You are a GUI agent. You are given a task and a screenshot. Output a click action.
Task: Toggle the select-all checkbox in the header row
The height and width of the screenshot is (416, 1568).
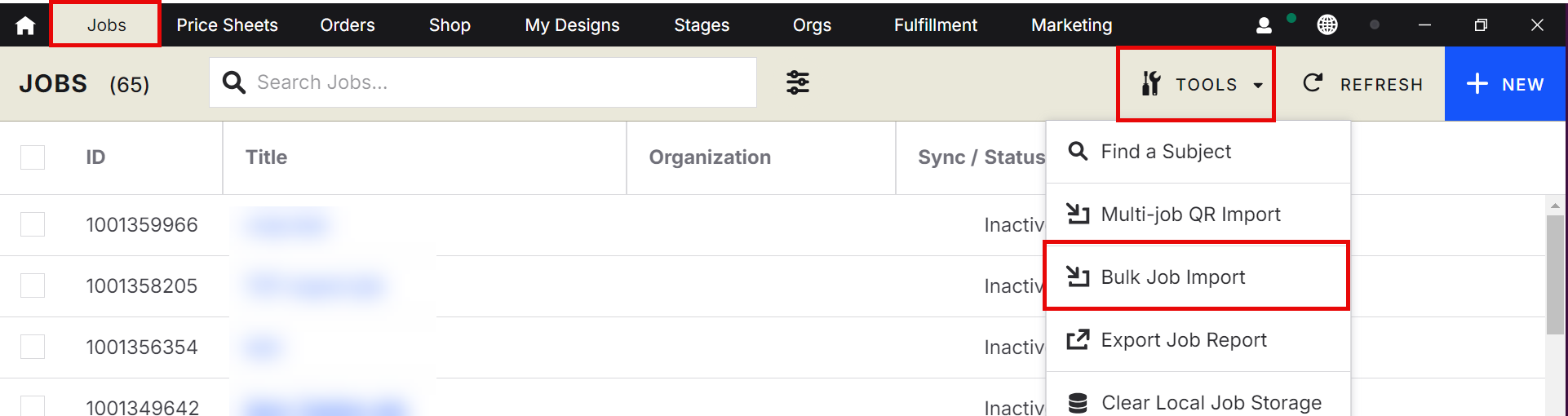coord(33,157)
